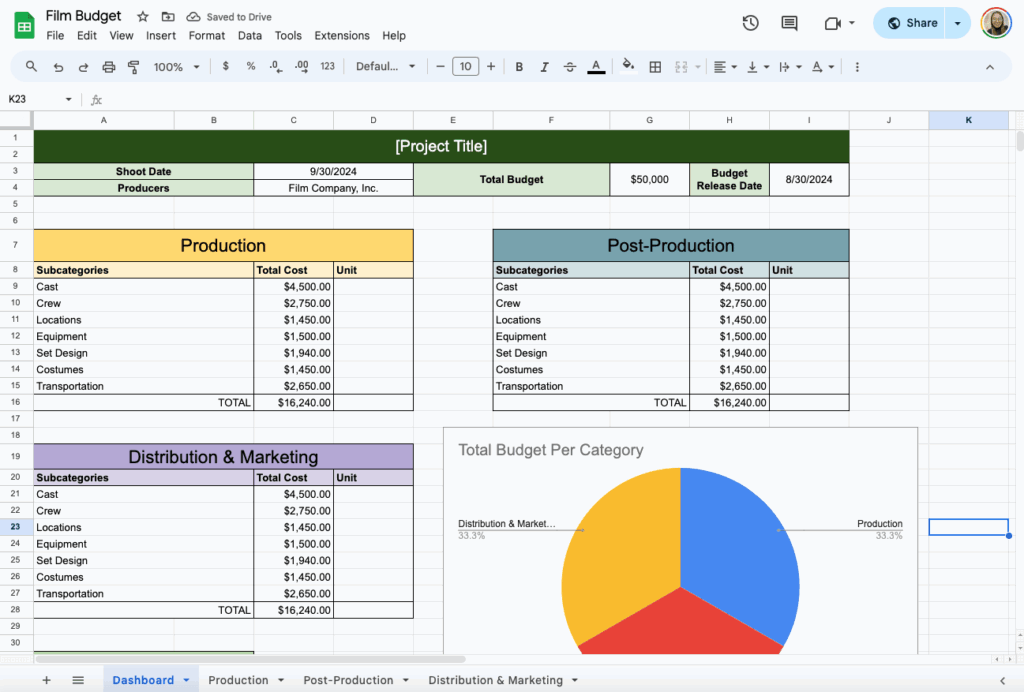
Task: Click the Search icon in the toolbar
Action: (x=30, y=66)
